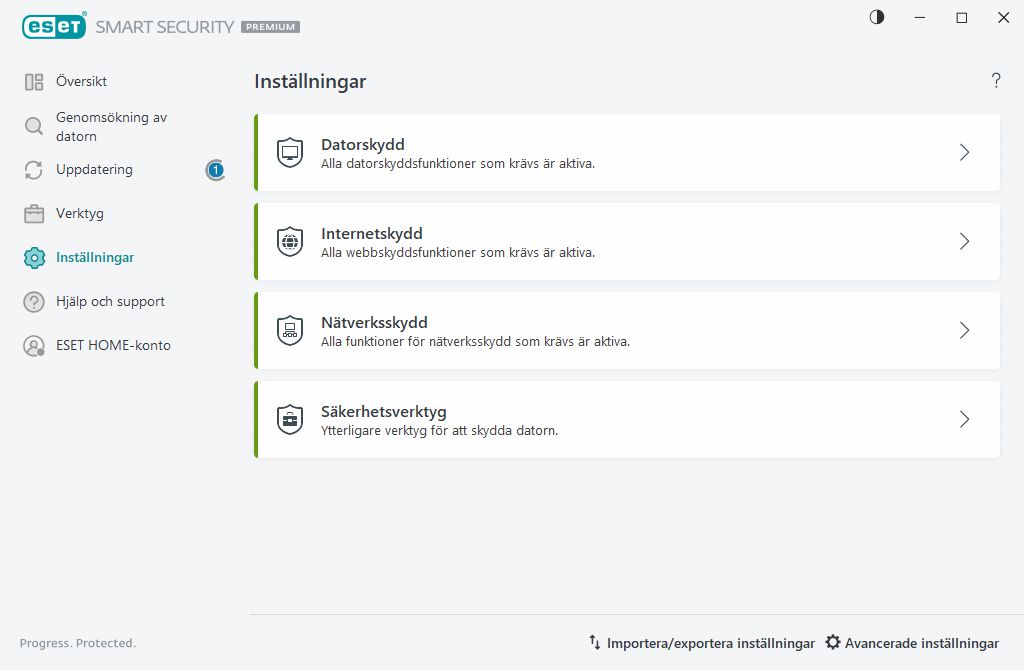Open Importera/exportera inställningar
The image size is (1024, 670).
tap(701, 644)
